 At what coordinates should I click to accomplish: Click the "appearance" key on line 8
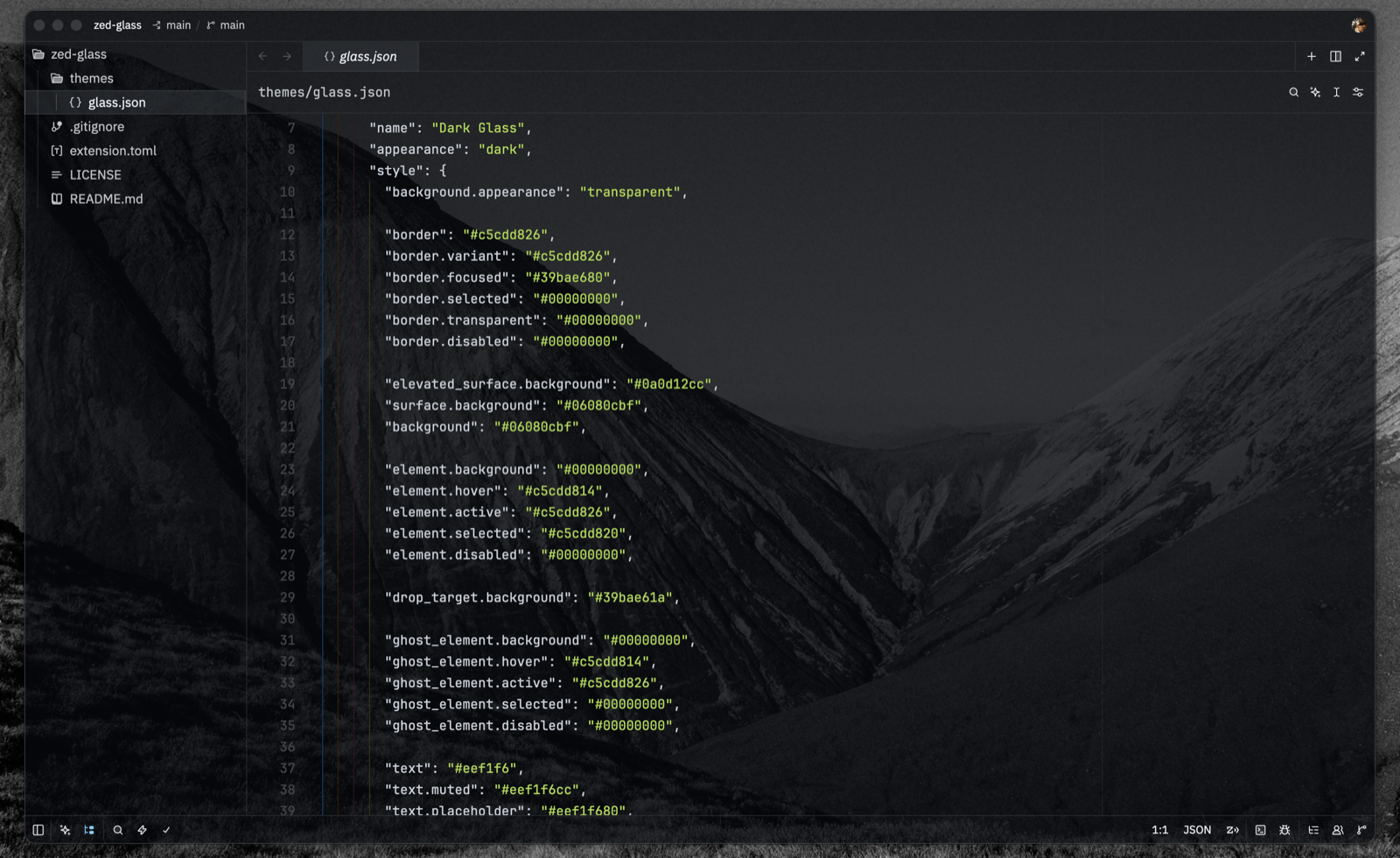pos(416,150)
